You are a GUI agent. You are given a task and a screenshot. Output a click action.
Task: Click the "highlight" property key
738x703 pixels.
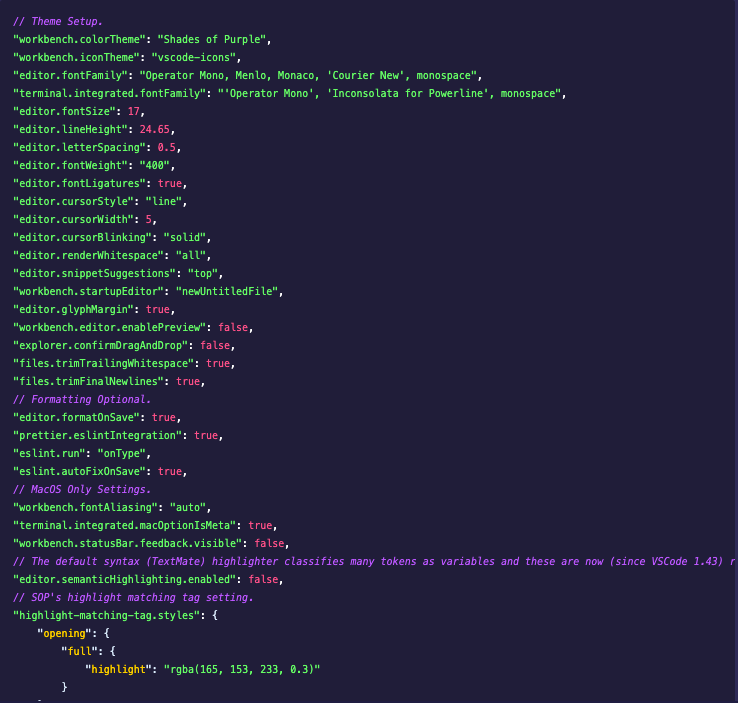[118, 670]
